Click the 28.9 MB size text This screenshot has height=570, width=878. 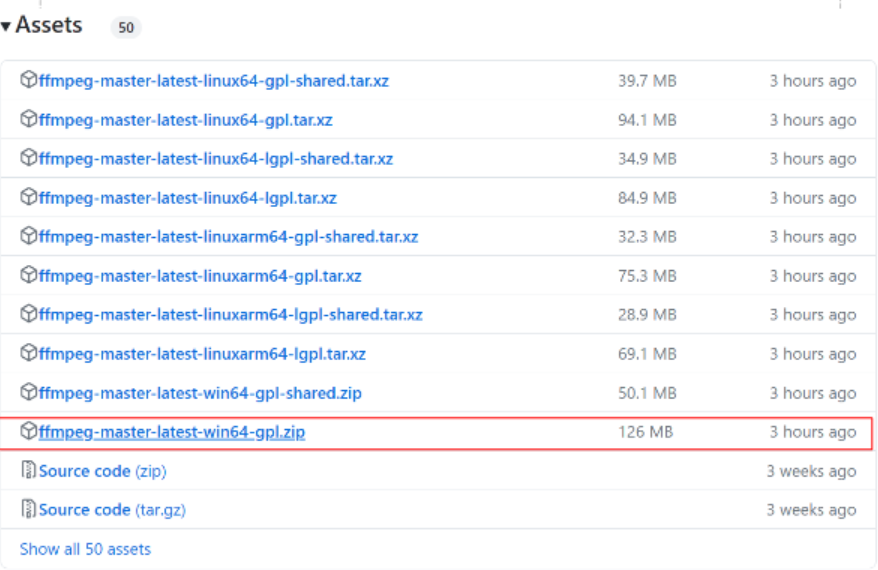(647, 315)
